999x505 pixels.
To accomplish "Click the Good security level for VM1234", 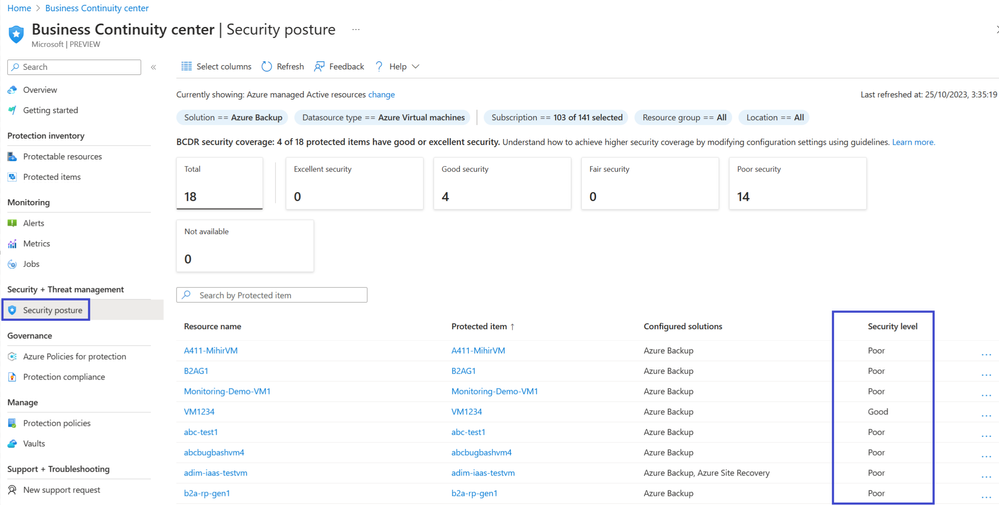I will pos(878,411).
